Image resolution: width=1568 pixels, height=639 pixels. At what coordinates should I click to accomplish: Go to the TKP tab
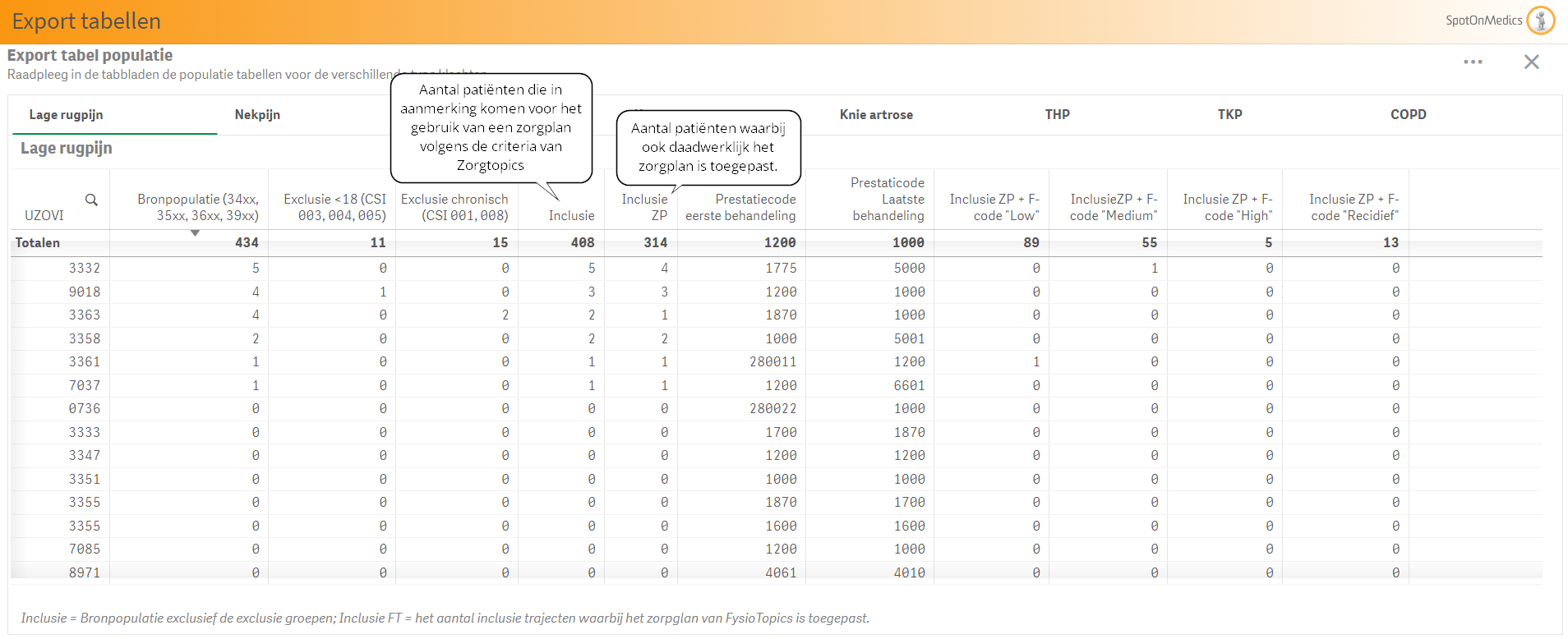pos(1229,115)
